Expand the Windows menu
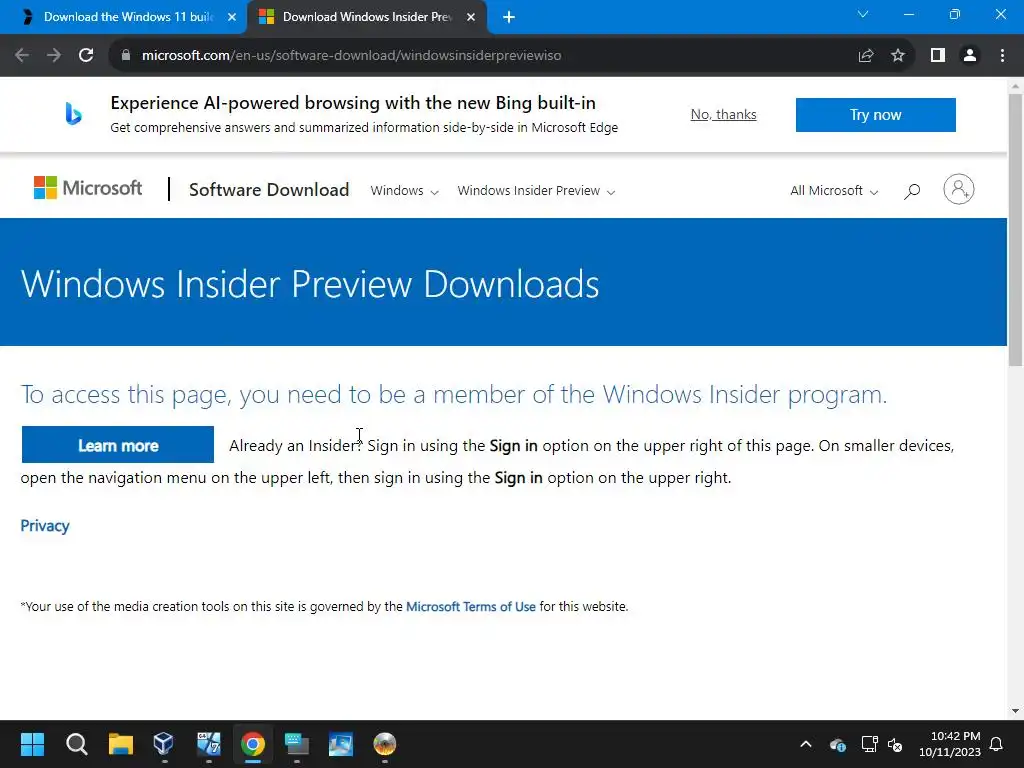1024x768 pixels. (404, 191)
